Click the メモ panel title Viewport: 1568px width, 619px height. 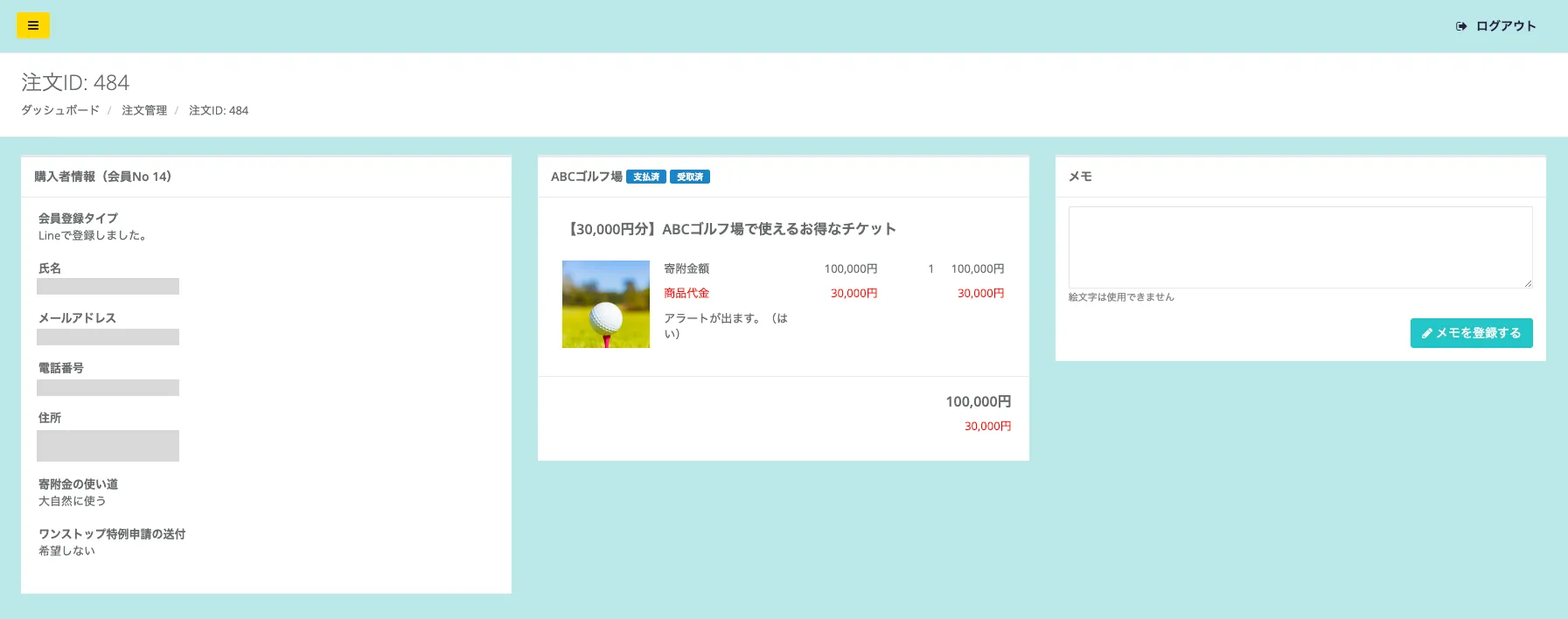click(x=1080, y=177)
